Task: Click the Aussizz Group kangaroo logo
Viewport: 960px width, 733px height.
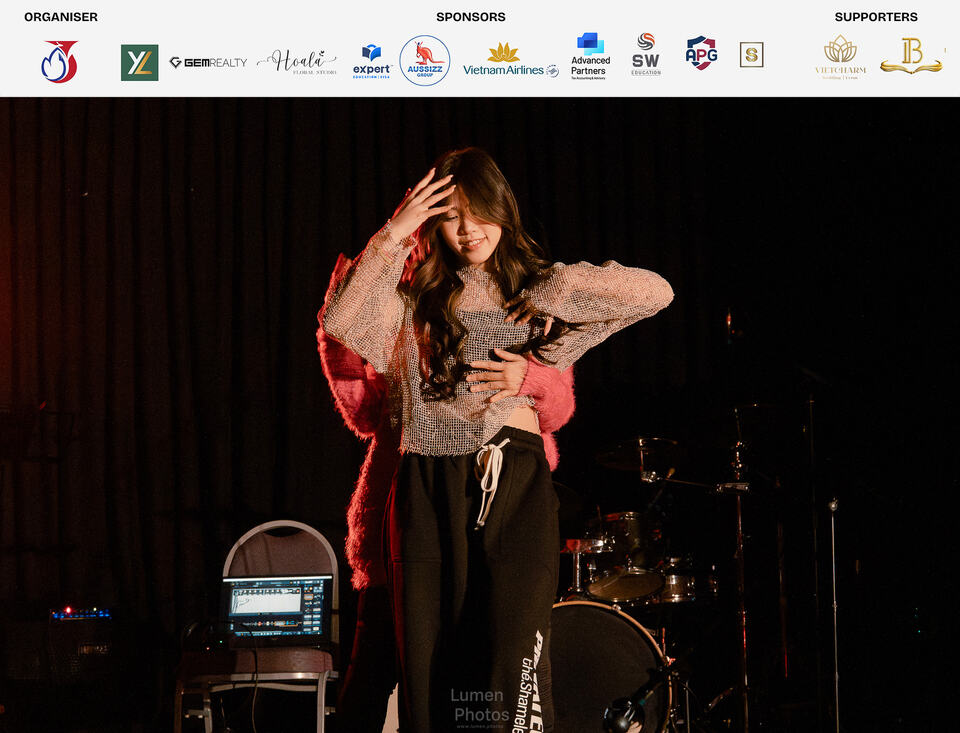Action: click(x=425, y=61)
